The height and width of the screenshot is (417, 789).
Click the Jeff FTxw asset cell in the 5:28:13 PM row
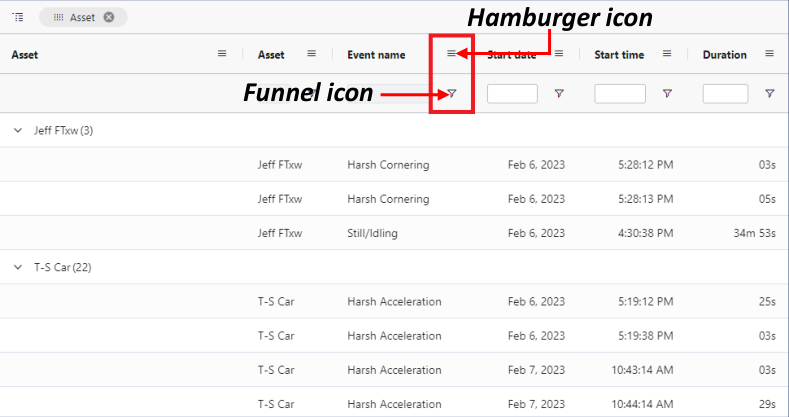[280, 199]
